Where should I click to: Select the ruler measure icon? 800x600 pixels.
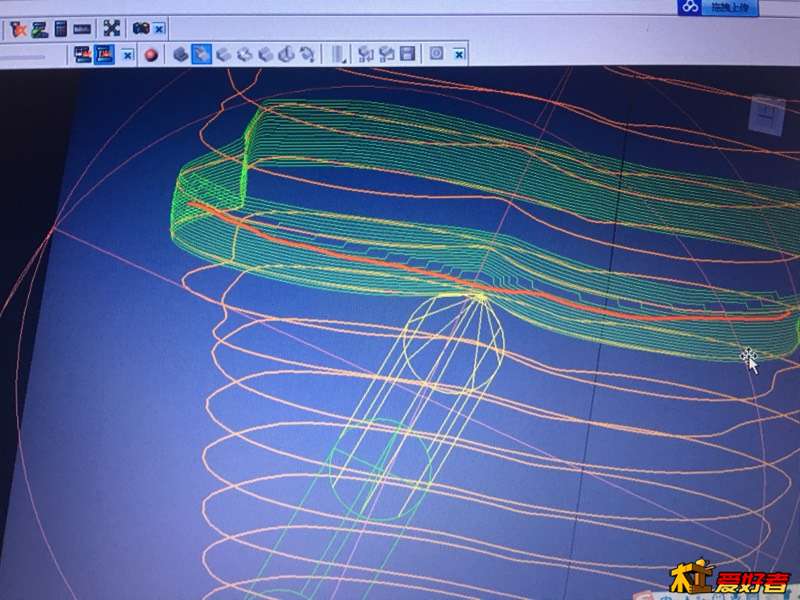82,29
